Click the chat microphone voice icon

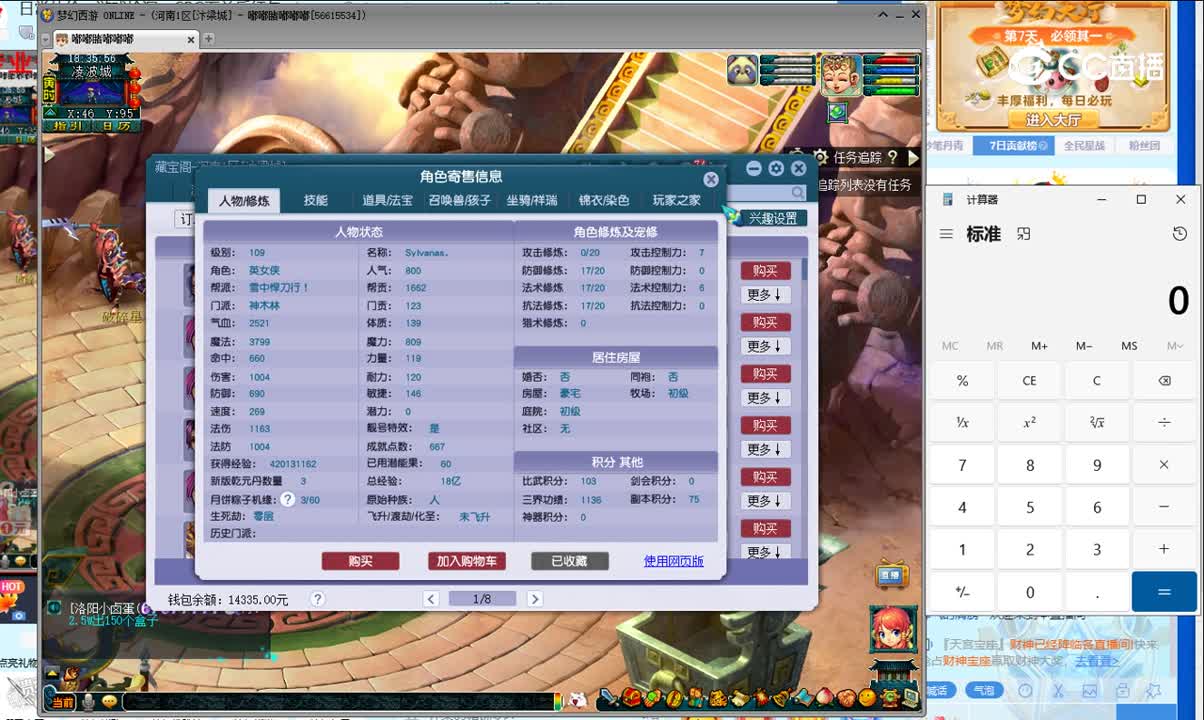pos(88,702)
